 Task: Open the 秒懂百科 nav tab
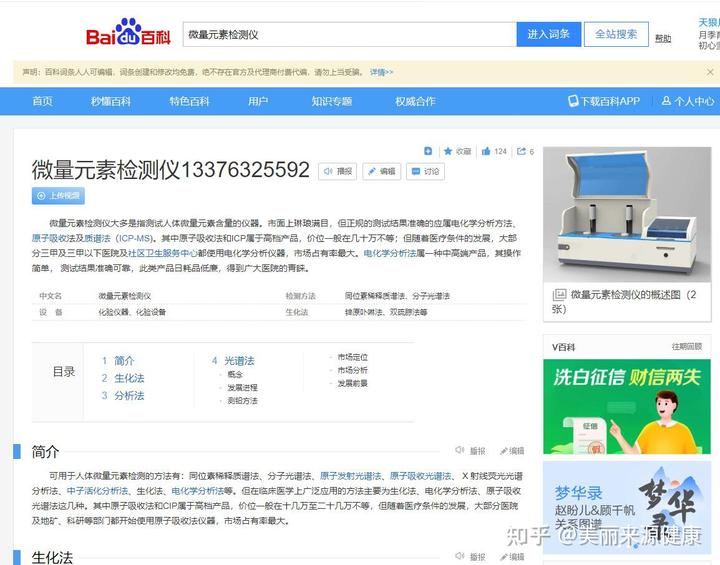[x=111, y=101]
